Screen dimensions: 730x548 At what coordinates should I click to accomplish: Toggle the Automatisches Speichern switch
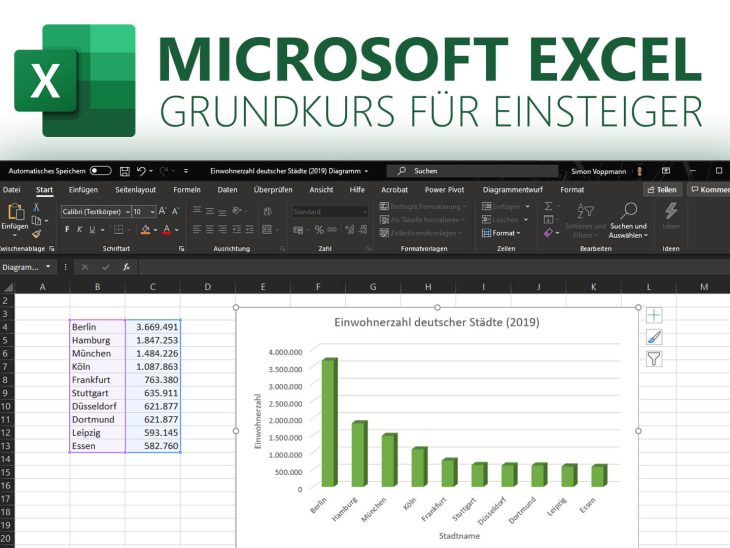pyautogui.click(x=101, y=171)
